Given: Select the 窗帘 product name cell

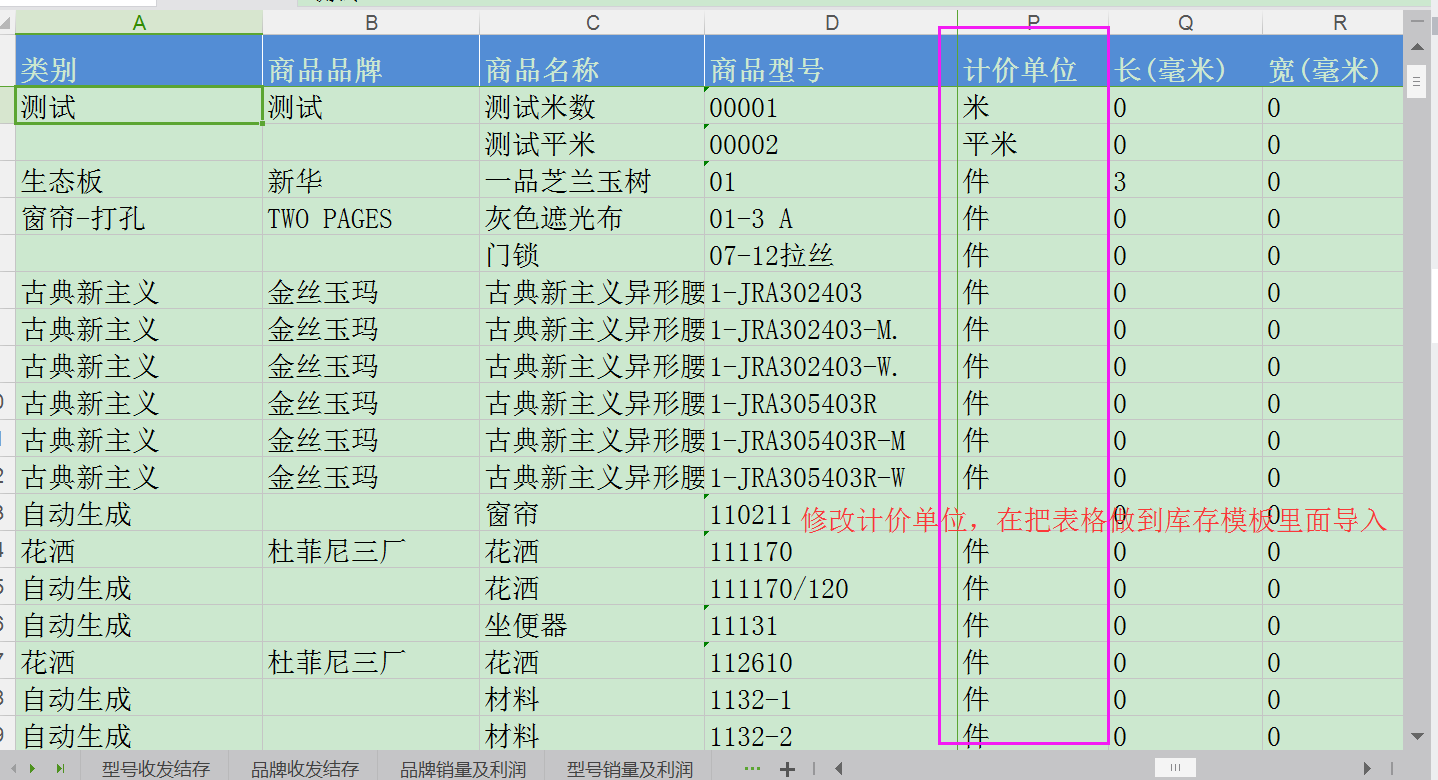Looking at the screenshot, I should point(592,513).
